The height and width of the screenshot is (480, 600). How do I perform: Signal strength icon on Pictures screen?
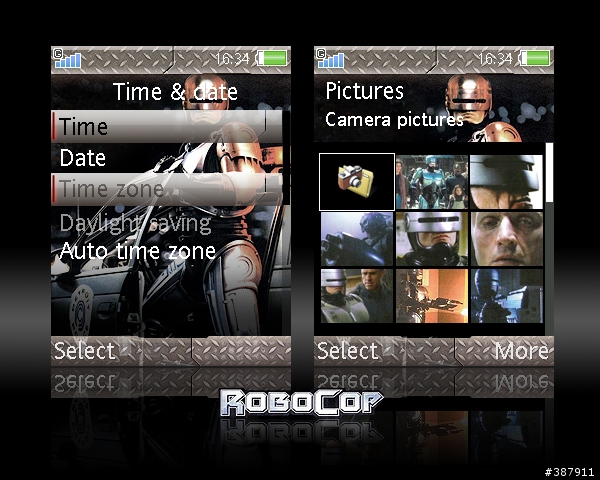tap(330, 58)
